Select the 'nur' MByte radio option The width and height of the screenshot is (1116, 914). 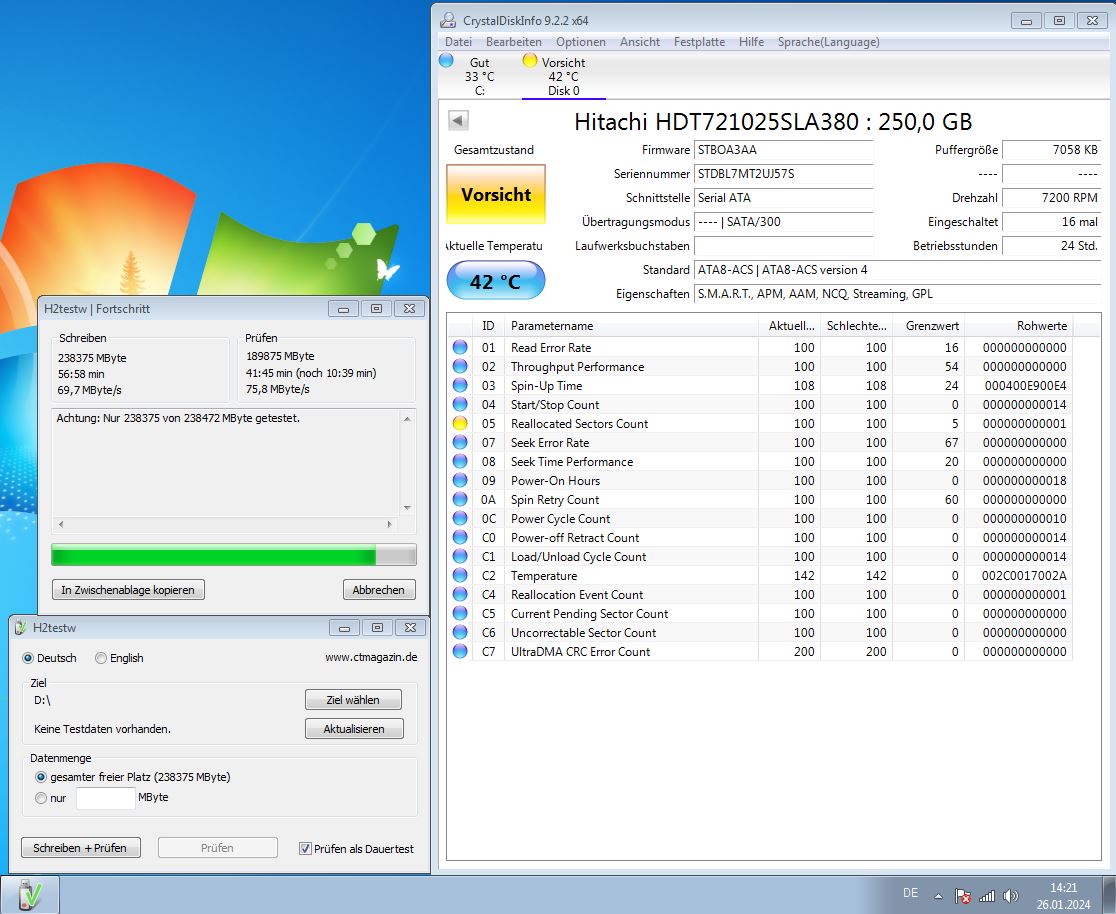pos(41,798)
